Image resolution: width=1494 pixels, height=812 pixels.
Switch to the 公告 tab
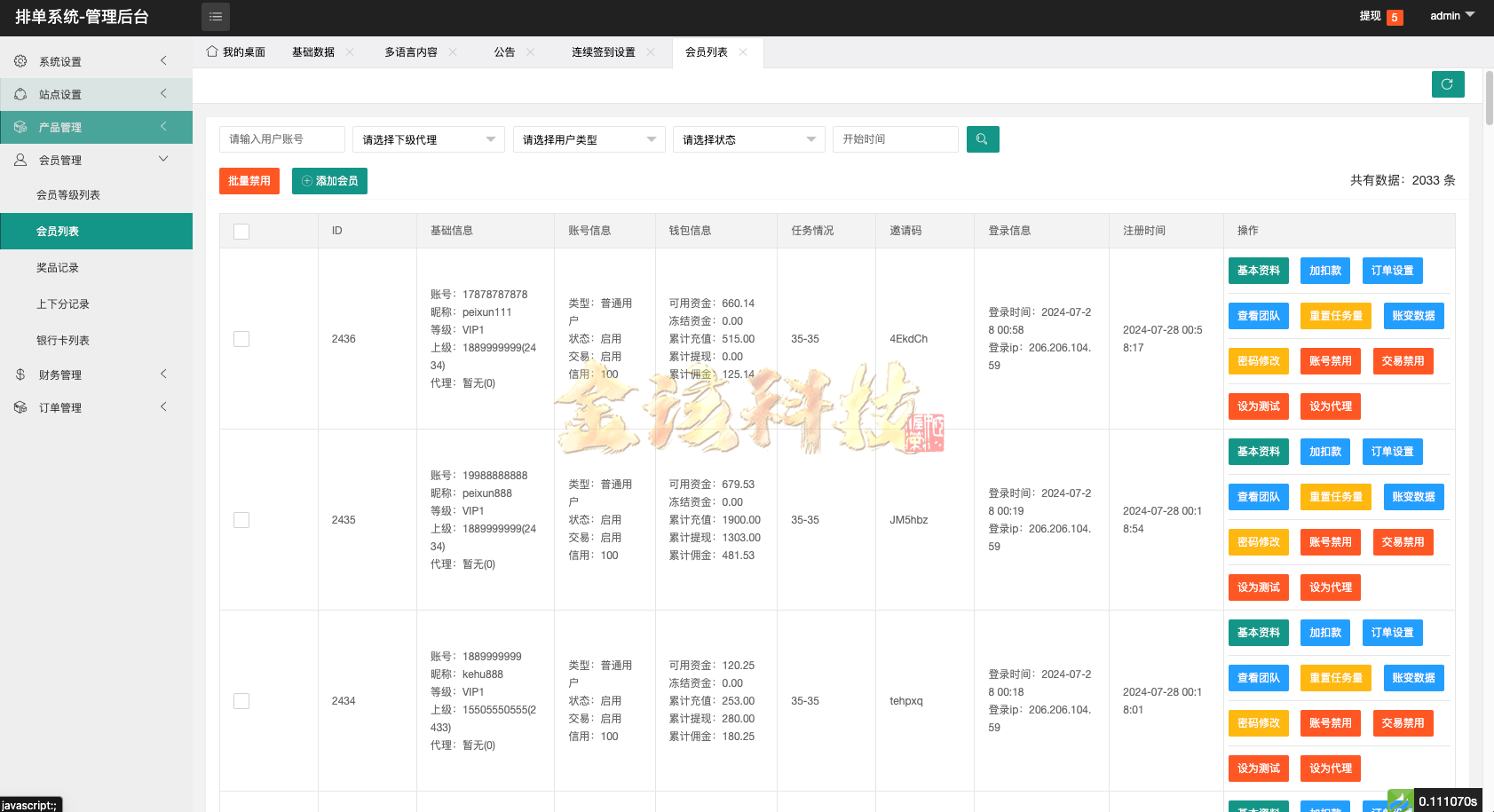[503, 51]
